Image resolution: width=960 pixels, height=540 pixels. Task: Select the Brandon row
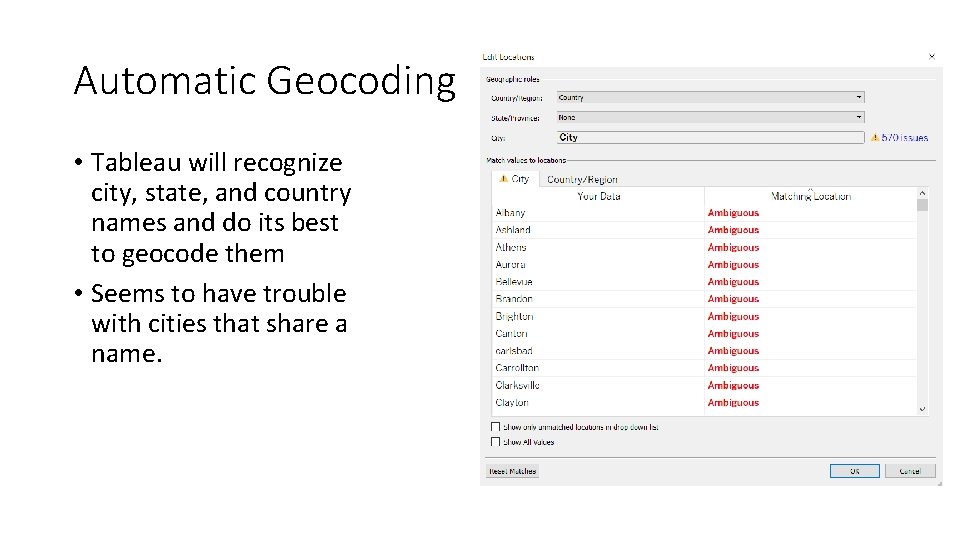(704, 299)
